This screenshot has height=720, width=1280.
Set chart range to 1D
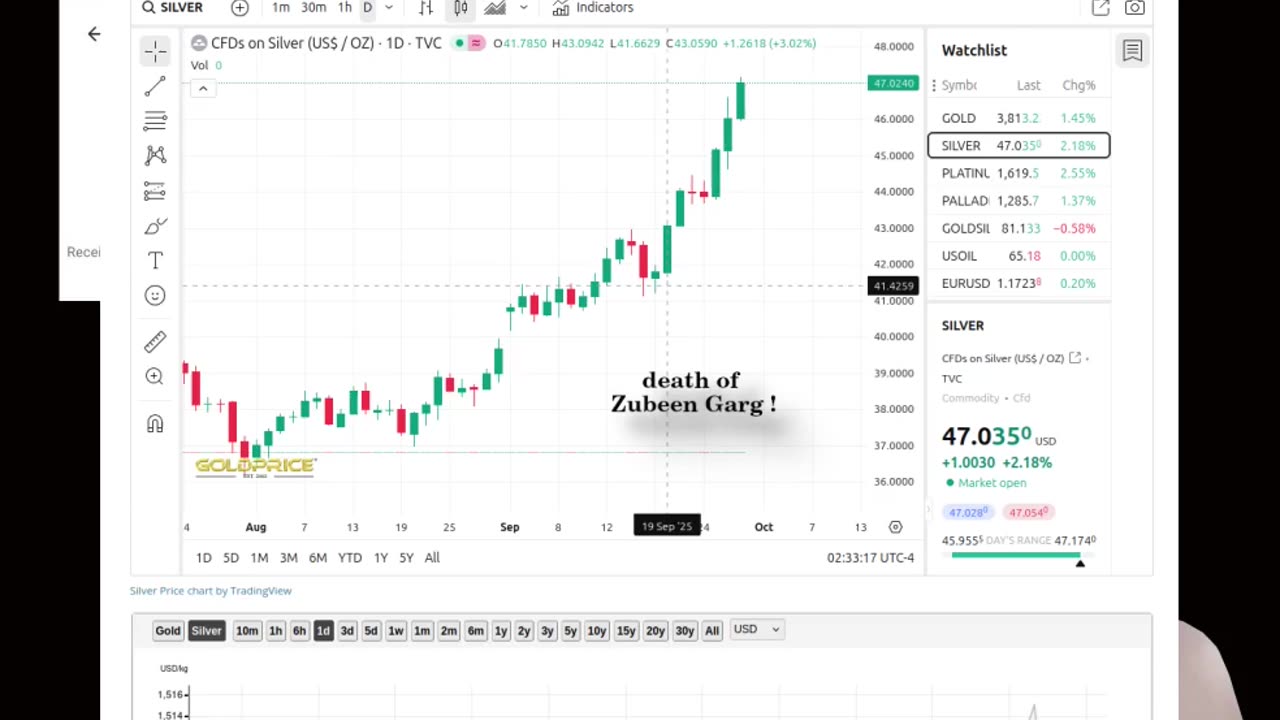203,558
